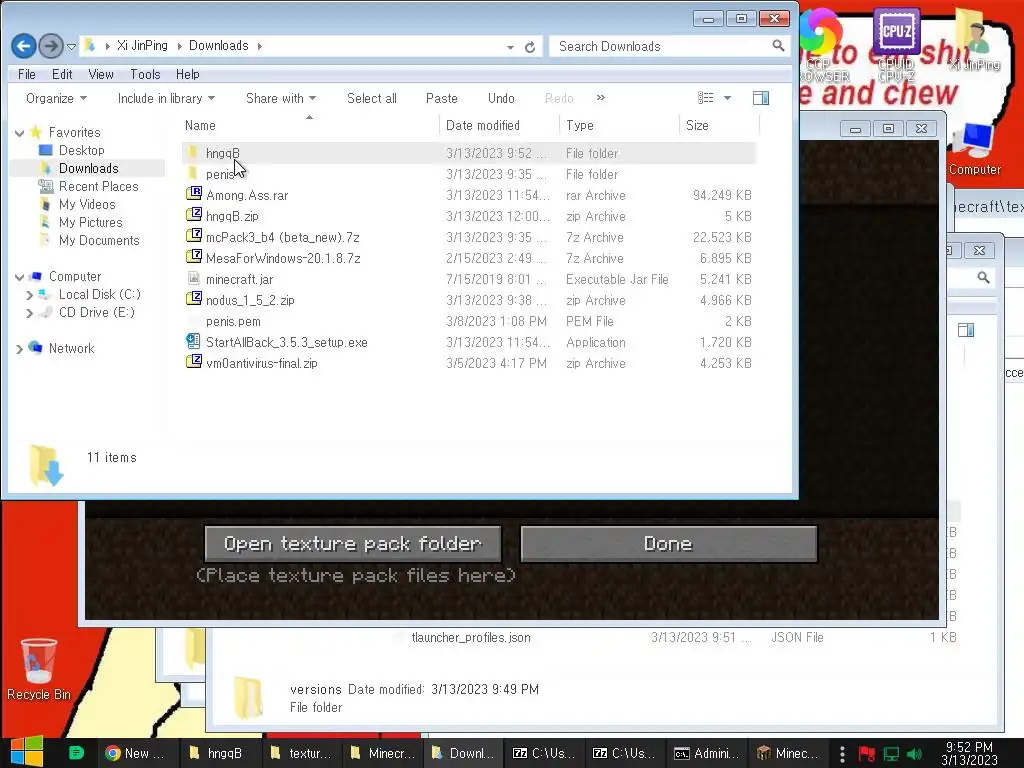The width and height of the screenshot is (1024, 768).
Task: Open the view options dropdown arrow
Action: coord(728,99)
